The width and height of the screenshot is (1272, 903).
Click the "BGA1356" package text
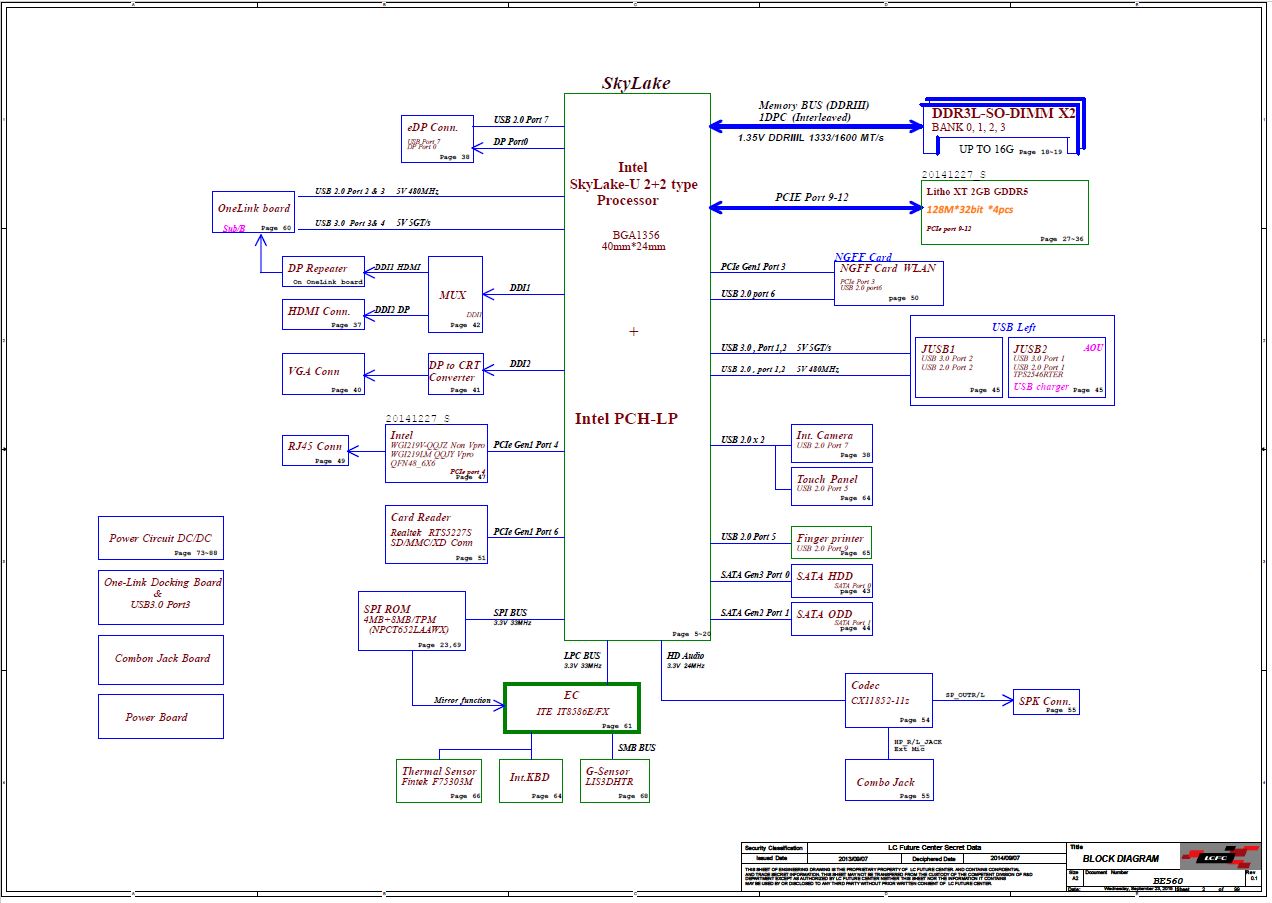634,235
